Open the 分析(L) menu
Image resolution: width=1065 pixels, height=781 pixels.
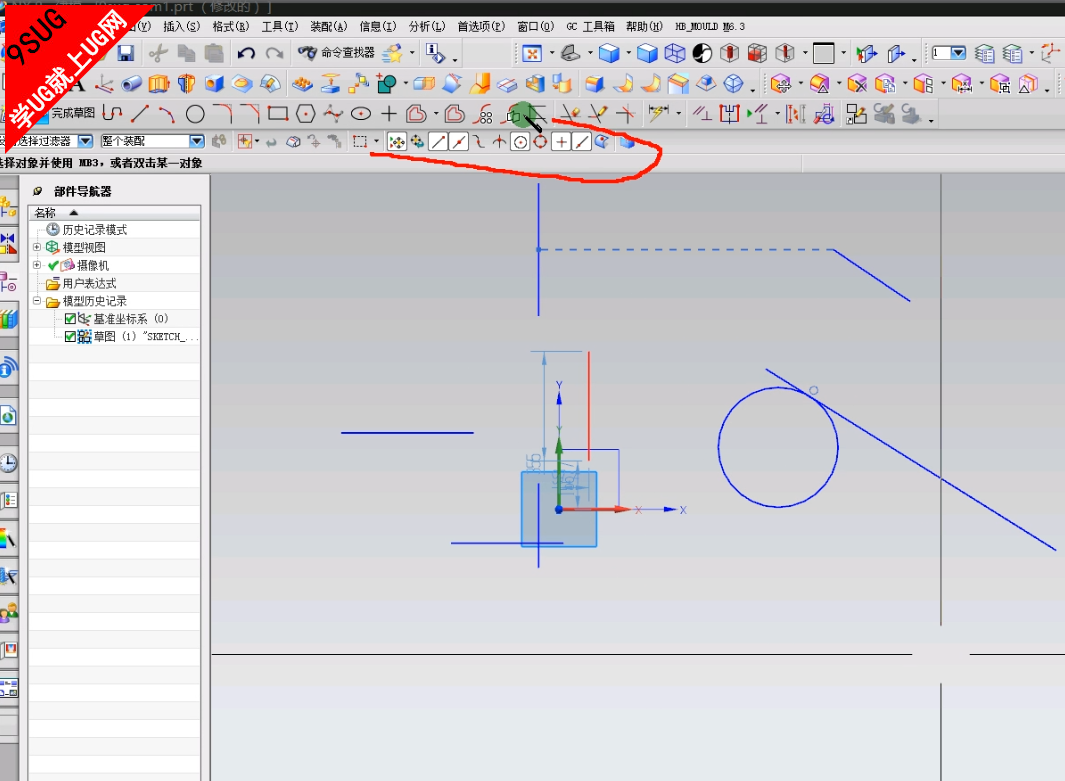[x=427, y=26]
